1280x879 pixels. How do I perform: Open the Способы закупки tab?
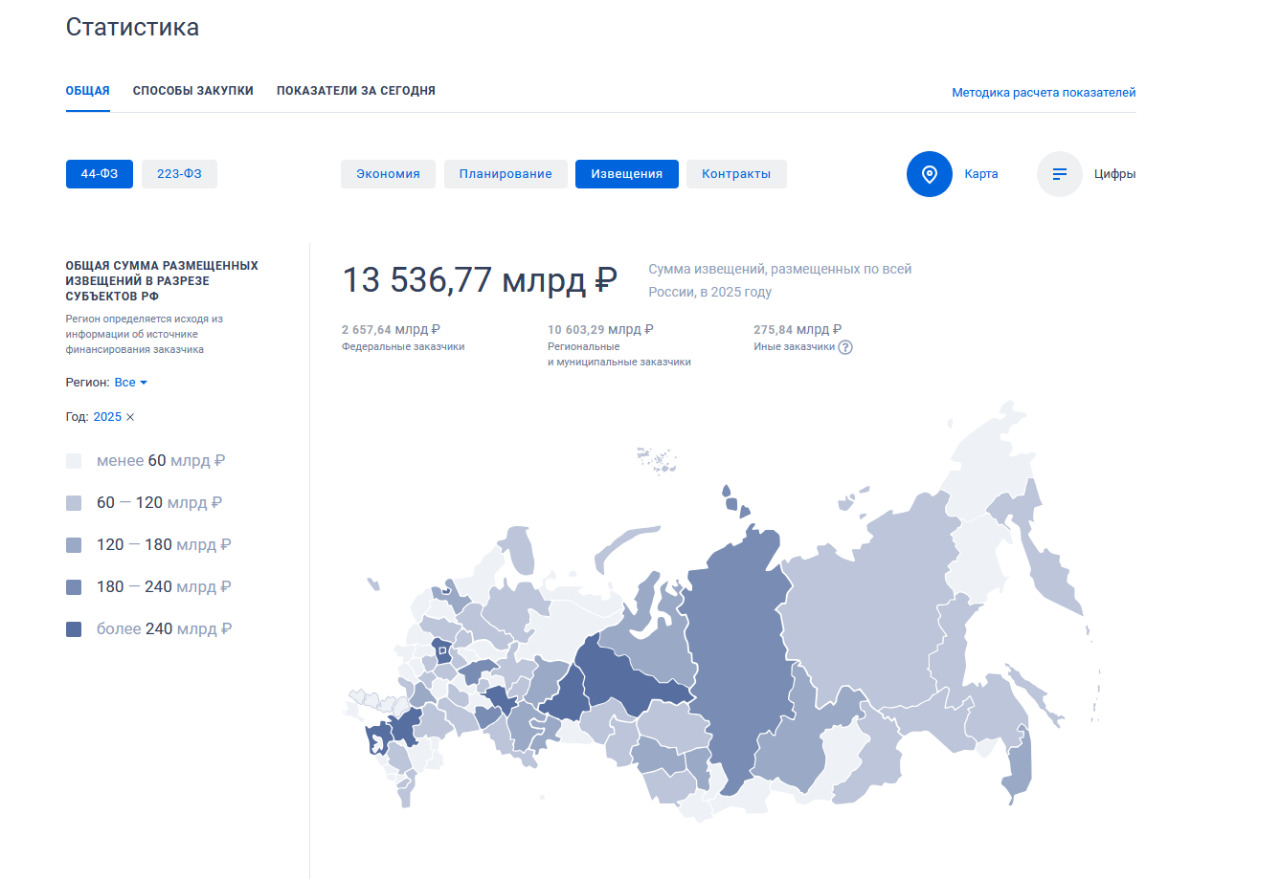tap(193, 91)
